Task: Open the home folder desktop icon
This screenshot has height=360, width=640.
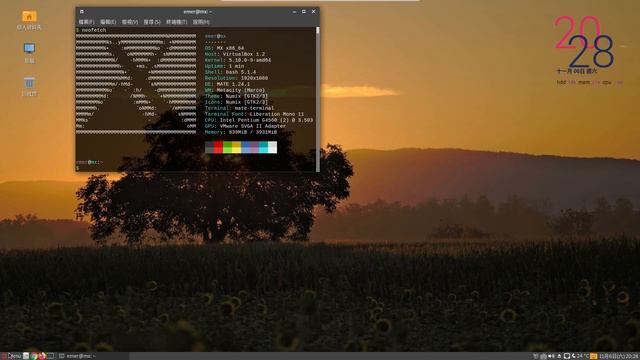Action: pos(29,20)
